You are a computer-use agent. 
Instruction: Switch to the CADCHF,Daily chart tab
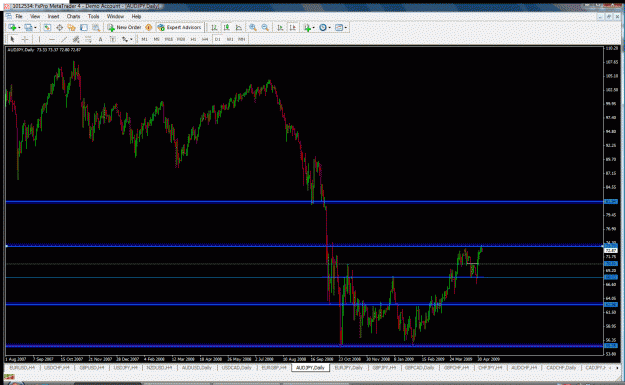(561, 367)
